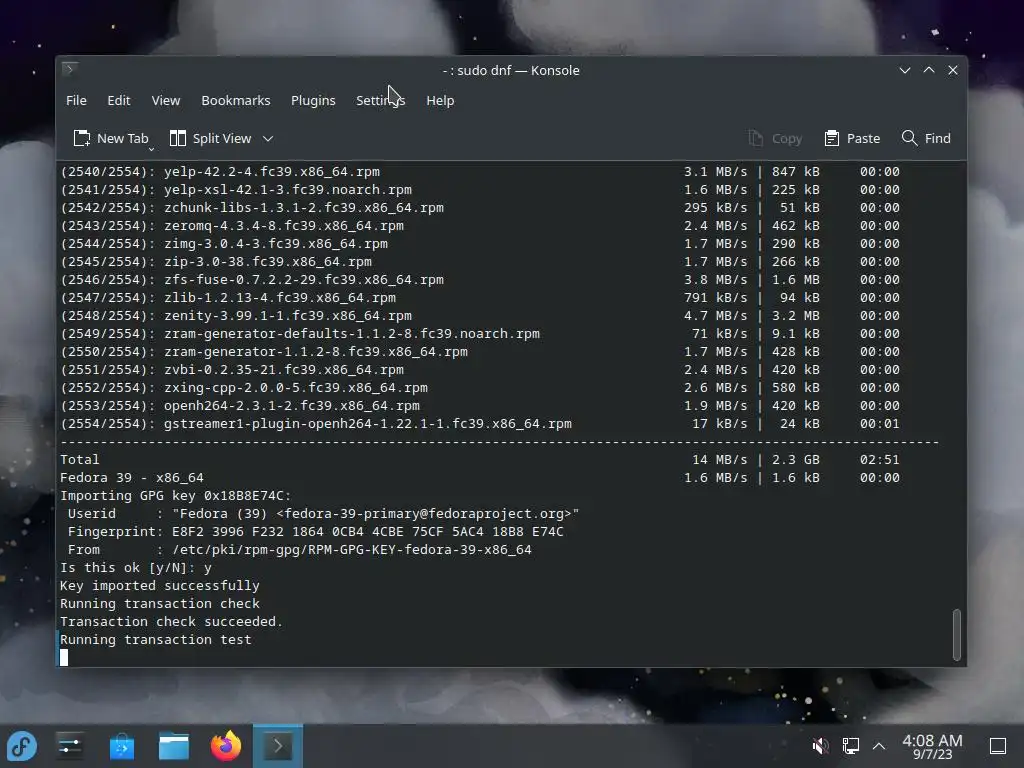Viewport: 1024px width, 768px height.
Task: Open the File menu
Action: pyautogui.click(x=76, y=101)
